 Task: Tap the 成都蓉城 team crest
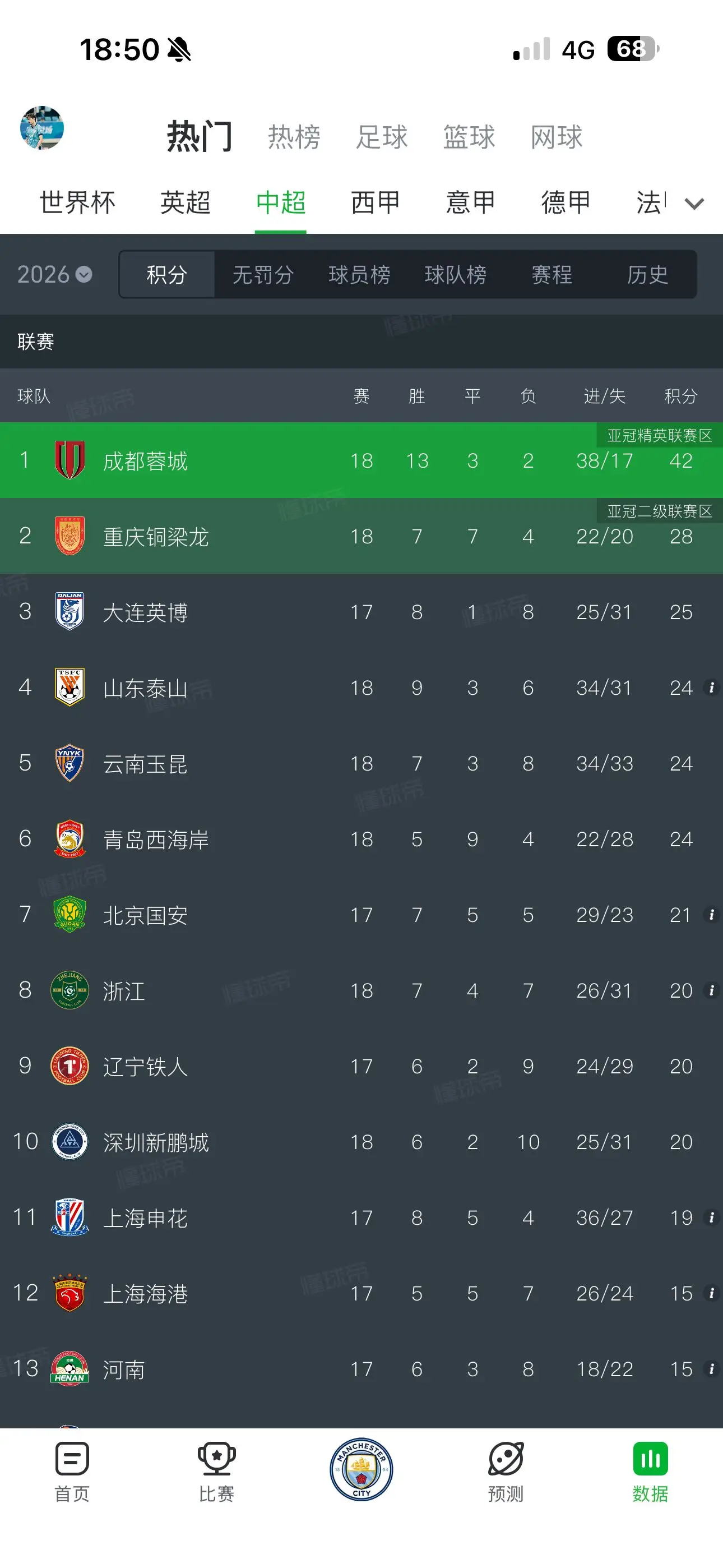[x=70, y=459]
